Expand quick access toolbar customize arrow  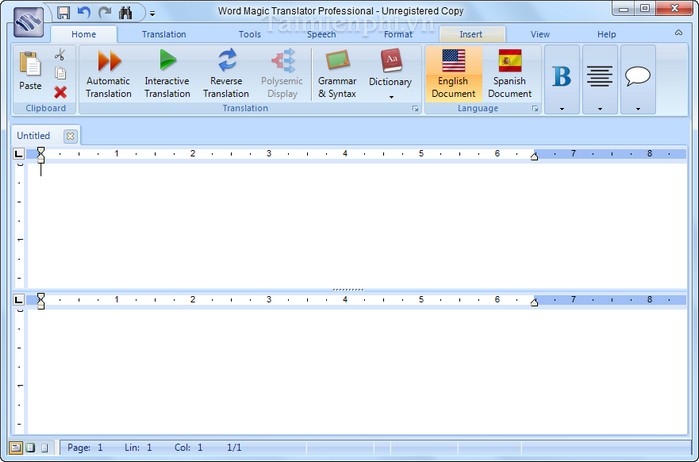click(x=152, y=13)
